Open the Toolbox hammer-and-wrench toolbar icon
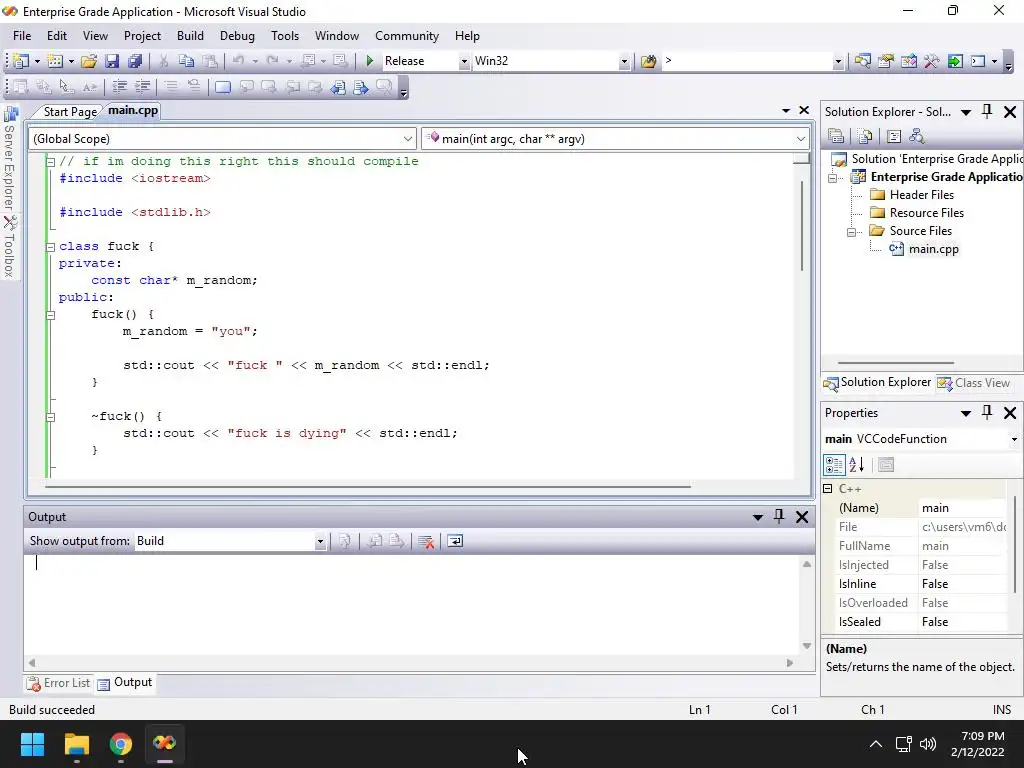The width and height of the screenshot is (1024, 768). (932, 61)
